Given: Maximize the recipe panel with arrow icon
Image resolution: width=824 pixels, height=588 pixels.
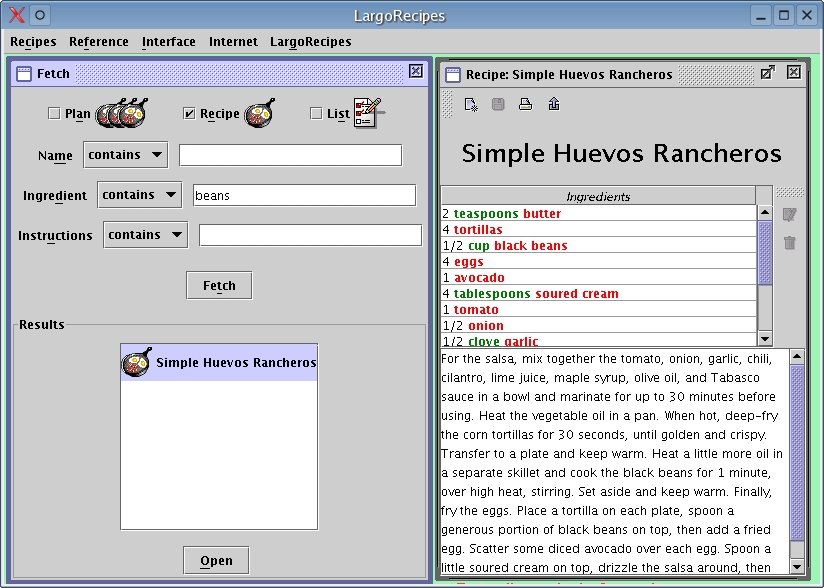Looking at the screenshot, I should tap(767, 73).
